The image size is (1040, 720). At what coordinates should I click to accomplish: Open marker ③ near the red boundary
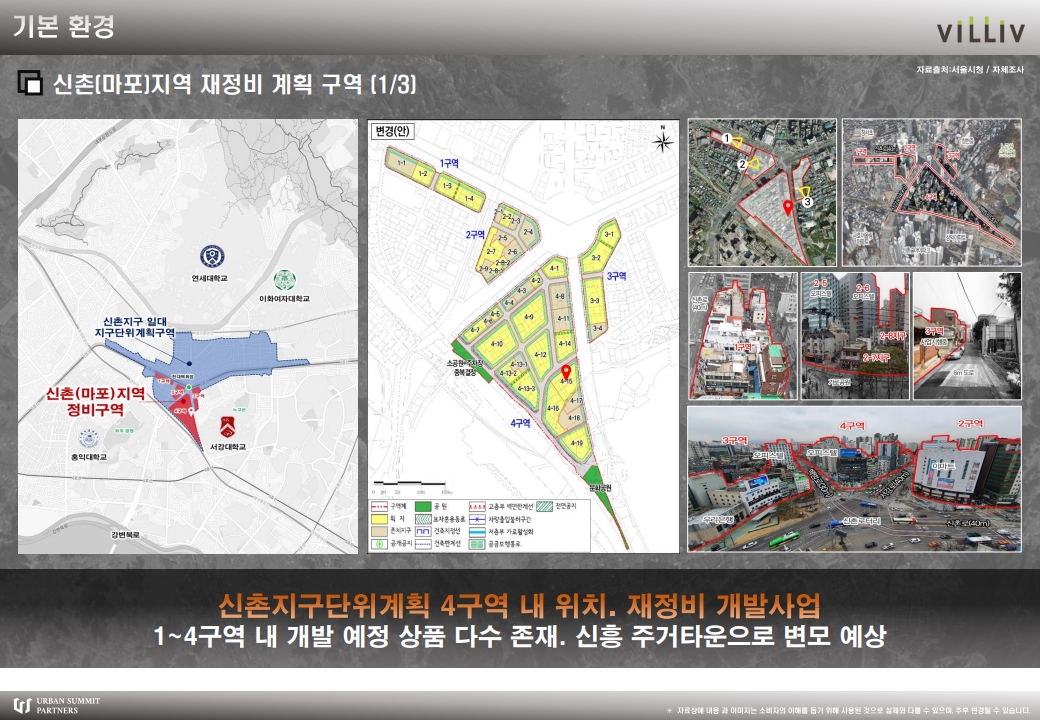tap(808, 202)
